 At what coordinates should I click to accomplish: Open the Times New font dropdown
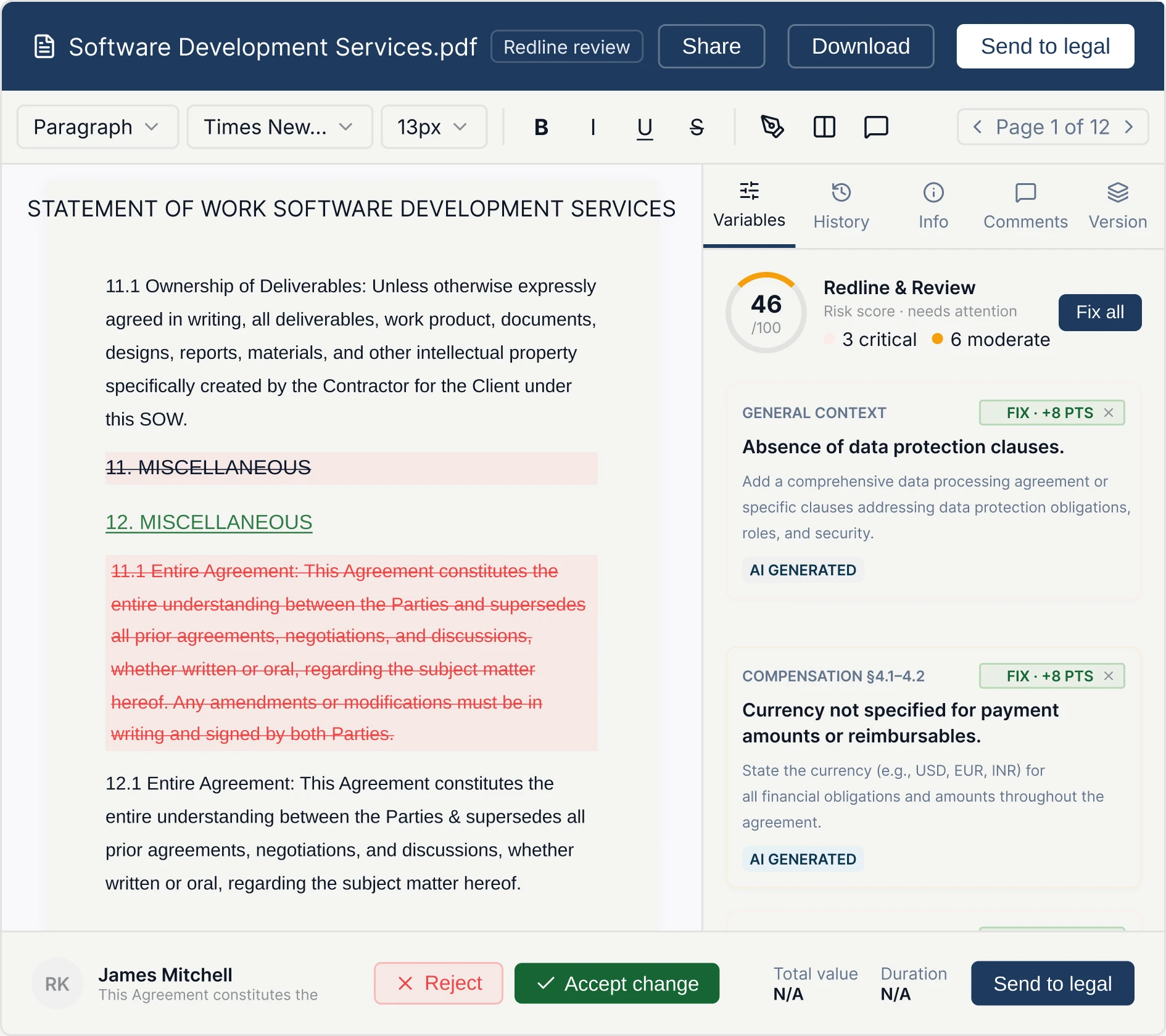click(x=279, y=127)
